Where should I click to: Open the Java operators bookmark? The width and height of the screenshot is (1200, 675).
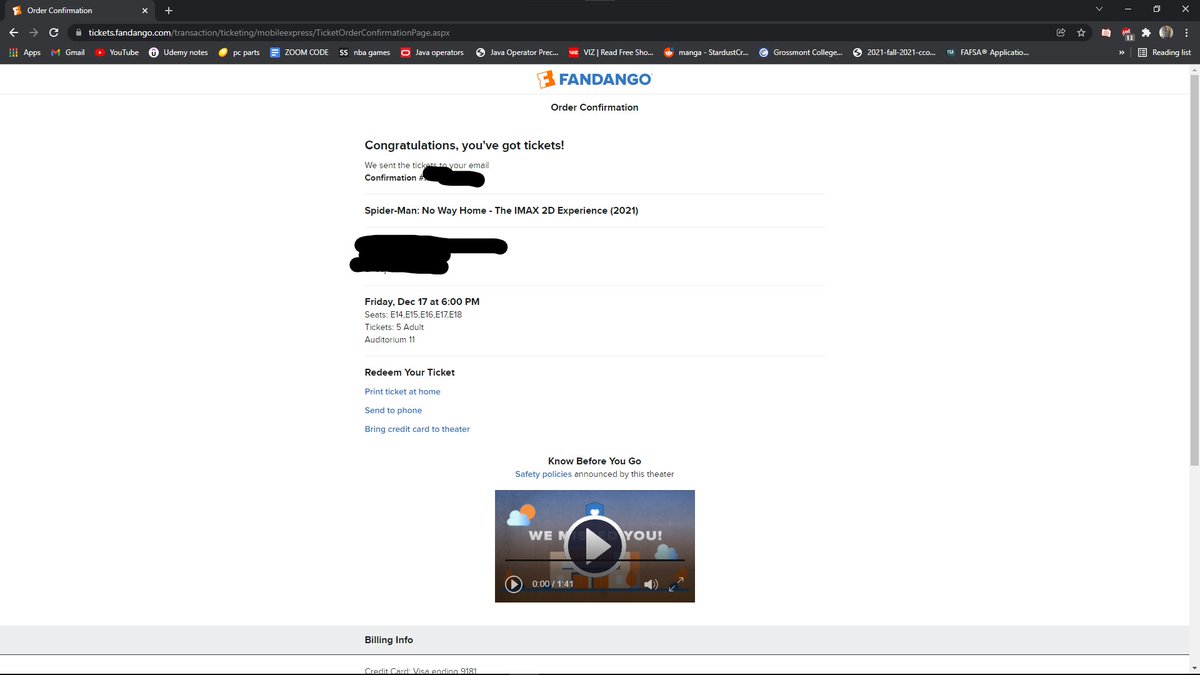tap(432, 52)
